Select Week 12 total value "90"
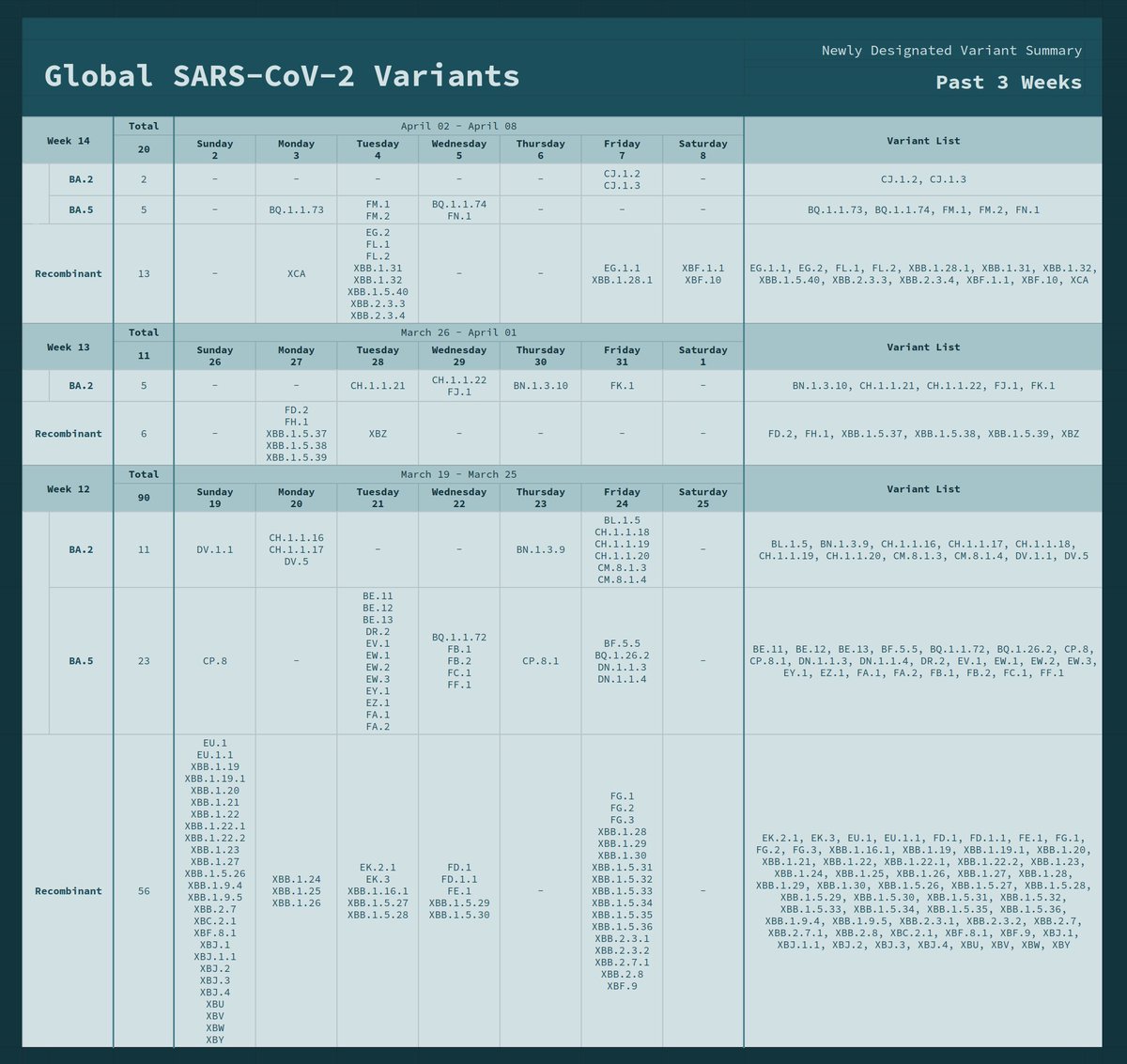Viewport: 1127px width, 1064px height. pyautogui.click(x=144, y=498)
